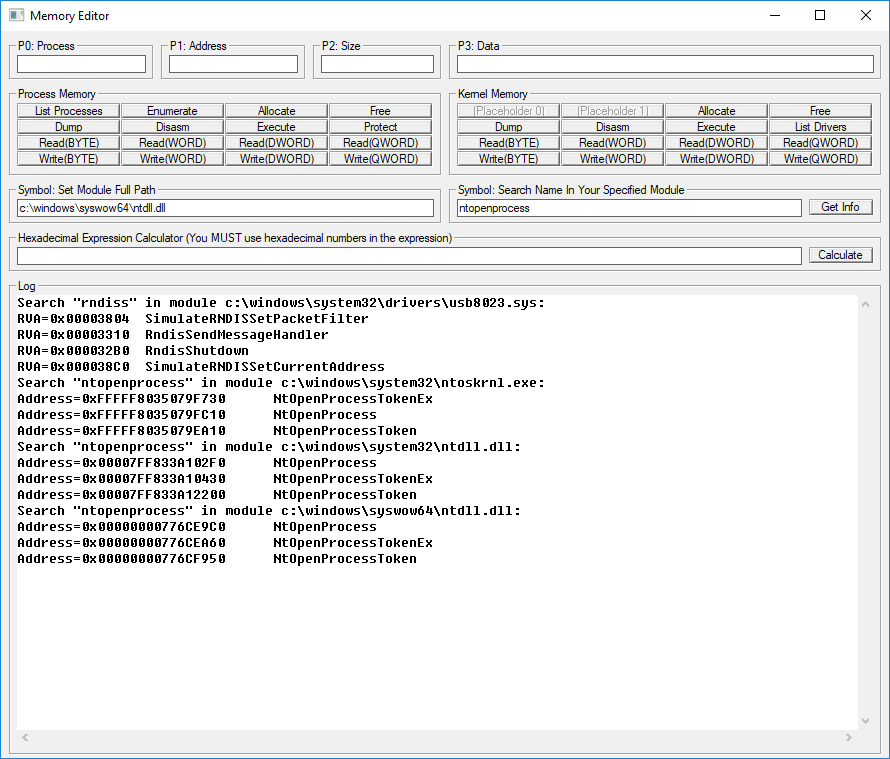Focus the P1: Address input field
The image size is (890, 759).
point(233,64)
